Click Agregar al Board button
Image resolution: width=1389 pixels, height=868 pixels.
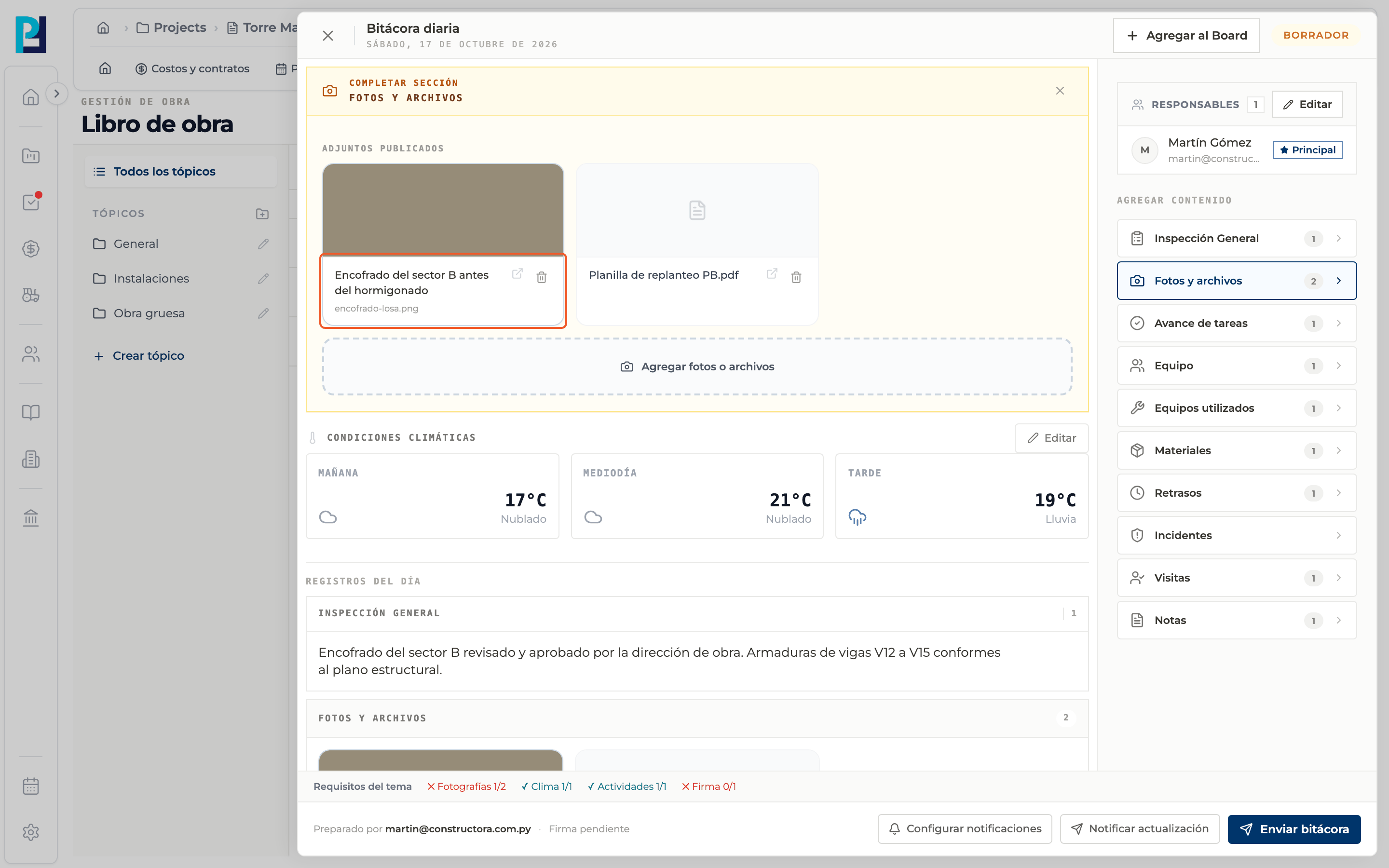[x=1186, y=36]
